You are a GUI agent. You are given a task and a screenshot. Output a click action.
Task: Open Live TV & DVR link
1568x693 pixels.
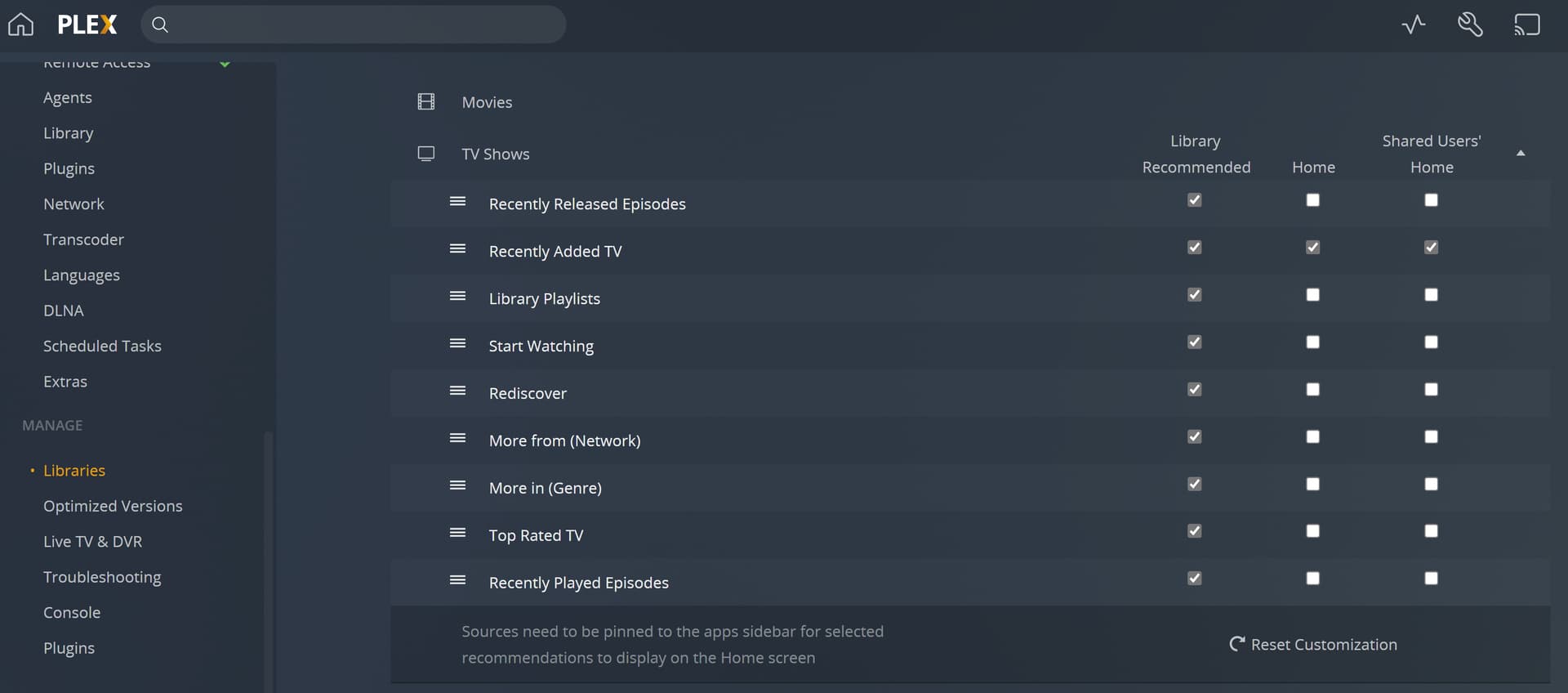[92, 542]
